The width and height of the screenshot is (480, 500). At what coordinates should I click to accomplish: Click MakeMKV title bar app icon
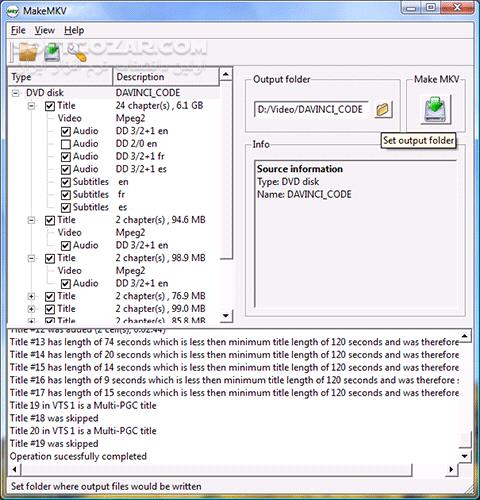click(x=13, y=11)
